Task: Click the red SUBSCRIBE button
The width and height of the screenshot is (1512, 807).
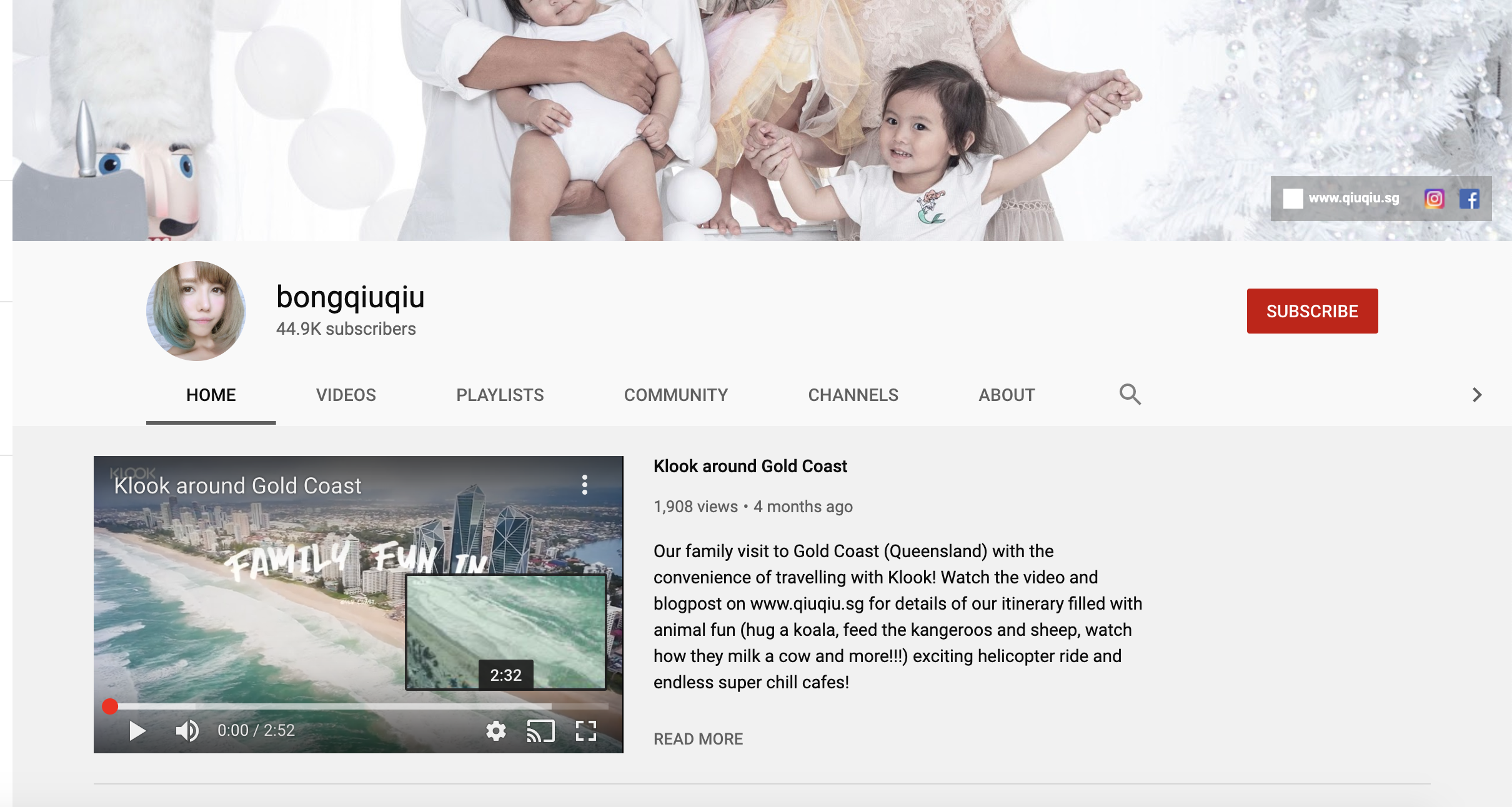Action: tap(1312, 311)
